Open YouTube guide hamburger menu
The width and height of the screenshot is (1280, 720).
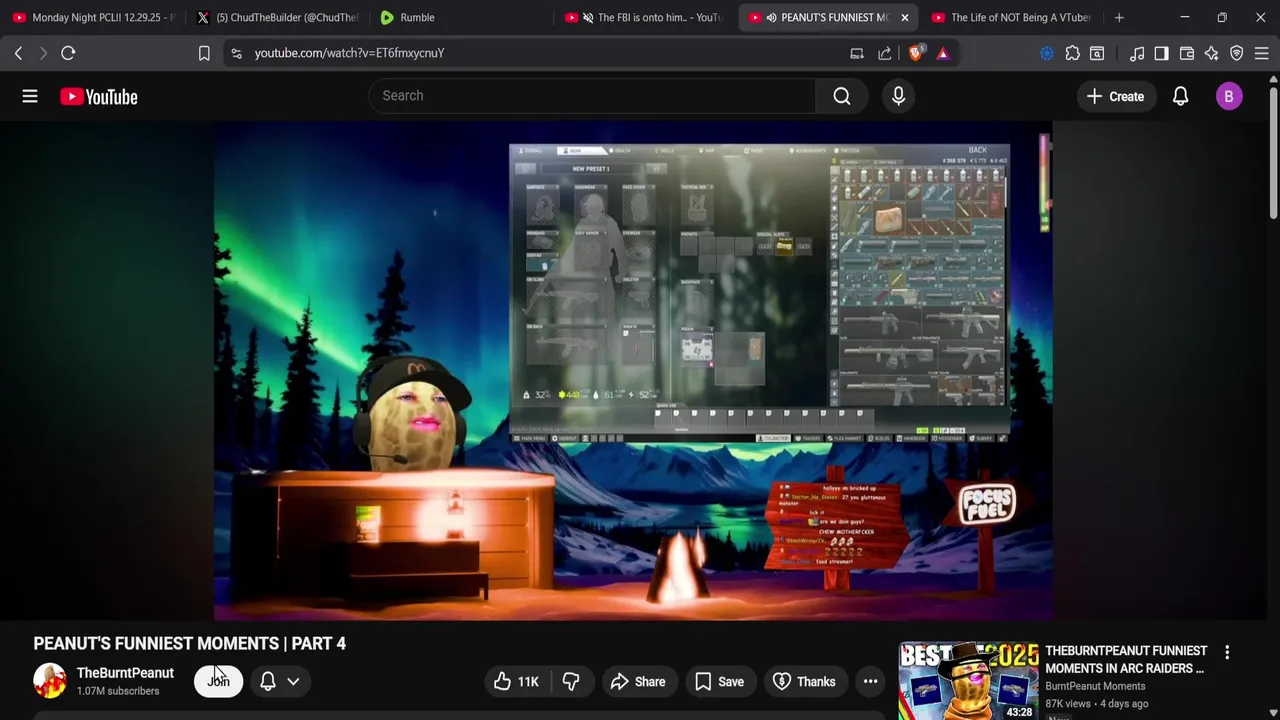coord(30,96)
